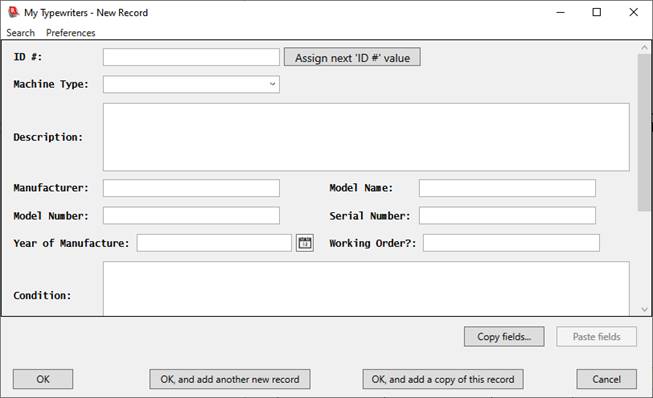The width and height of the screenshot is (653, 398).
Task: Open the calendar picker for Year of Manufacture
Action: click(305, 243)
